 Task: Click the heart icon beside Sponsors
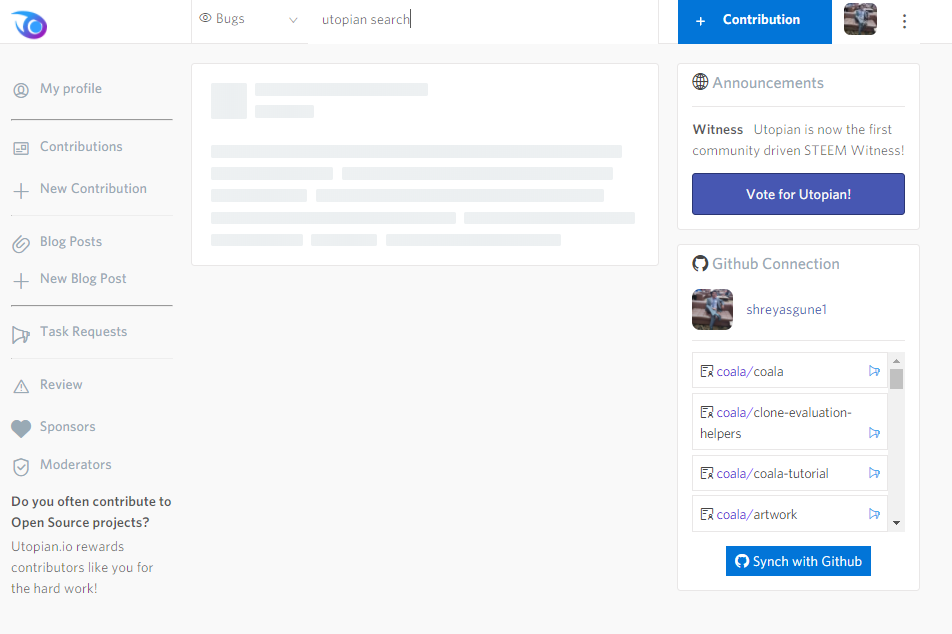[21, 429]
